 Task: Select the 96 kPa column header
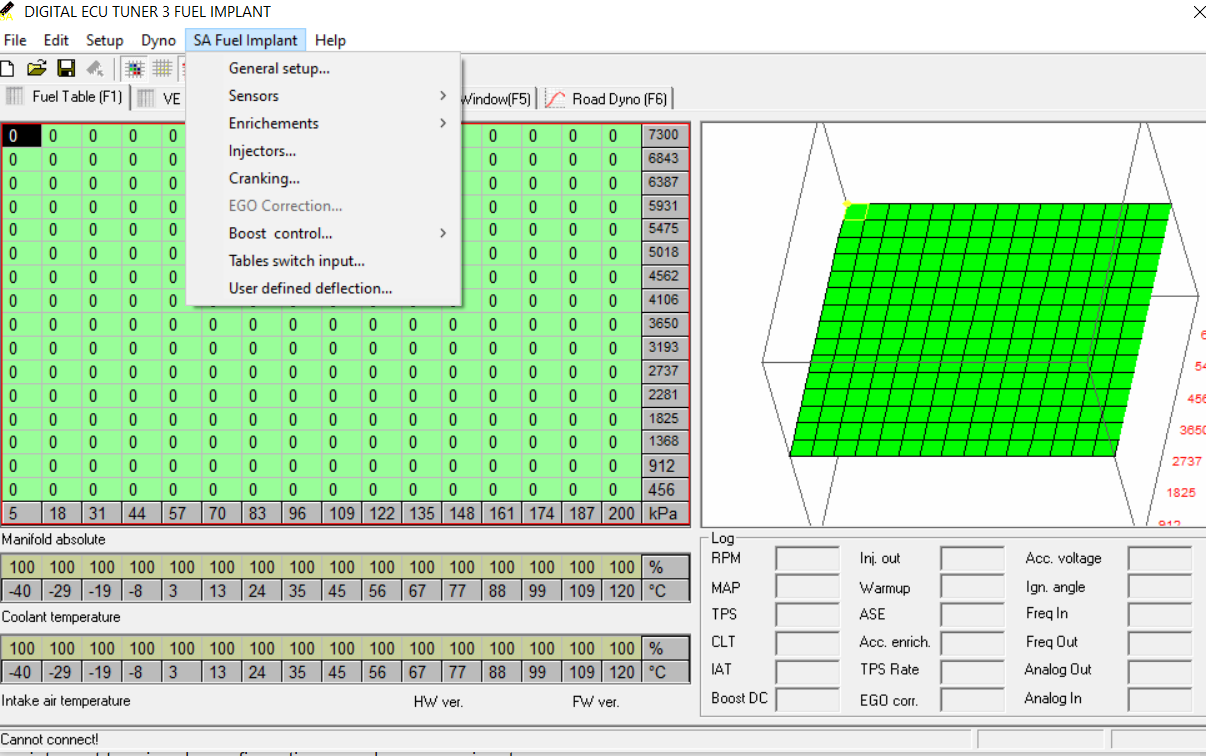click(x=301, y=513)
